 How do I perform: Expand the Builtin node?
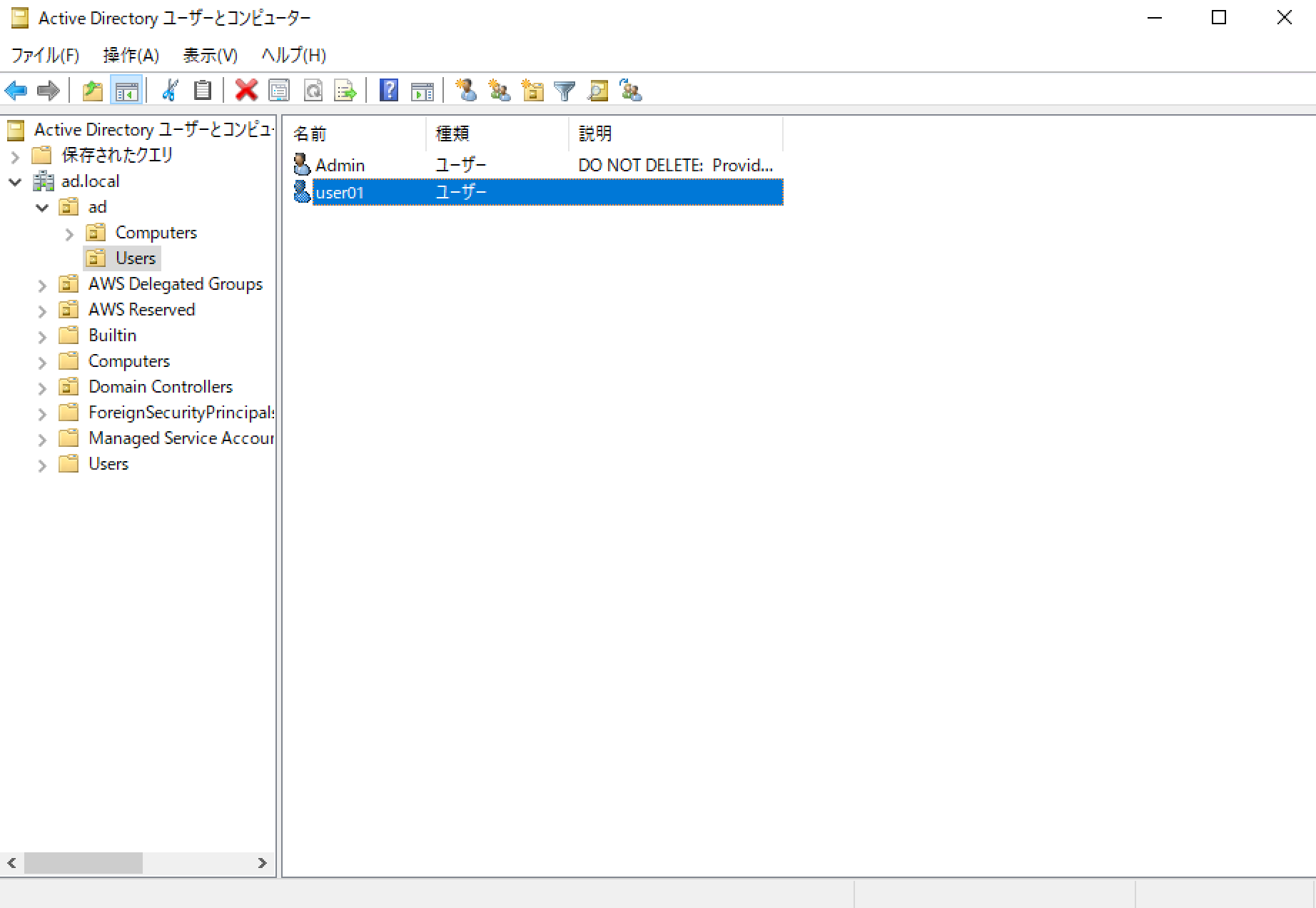coord(42,337)
